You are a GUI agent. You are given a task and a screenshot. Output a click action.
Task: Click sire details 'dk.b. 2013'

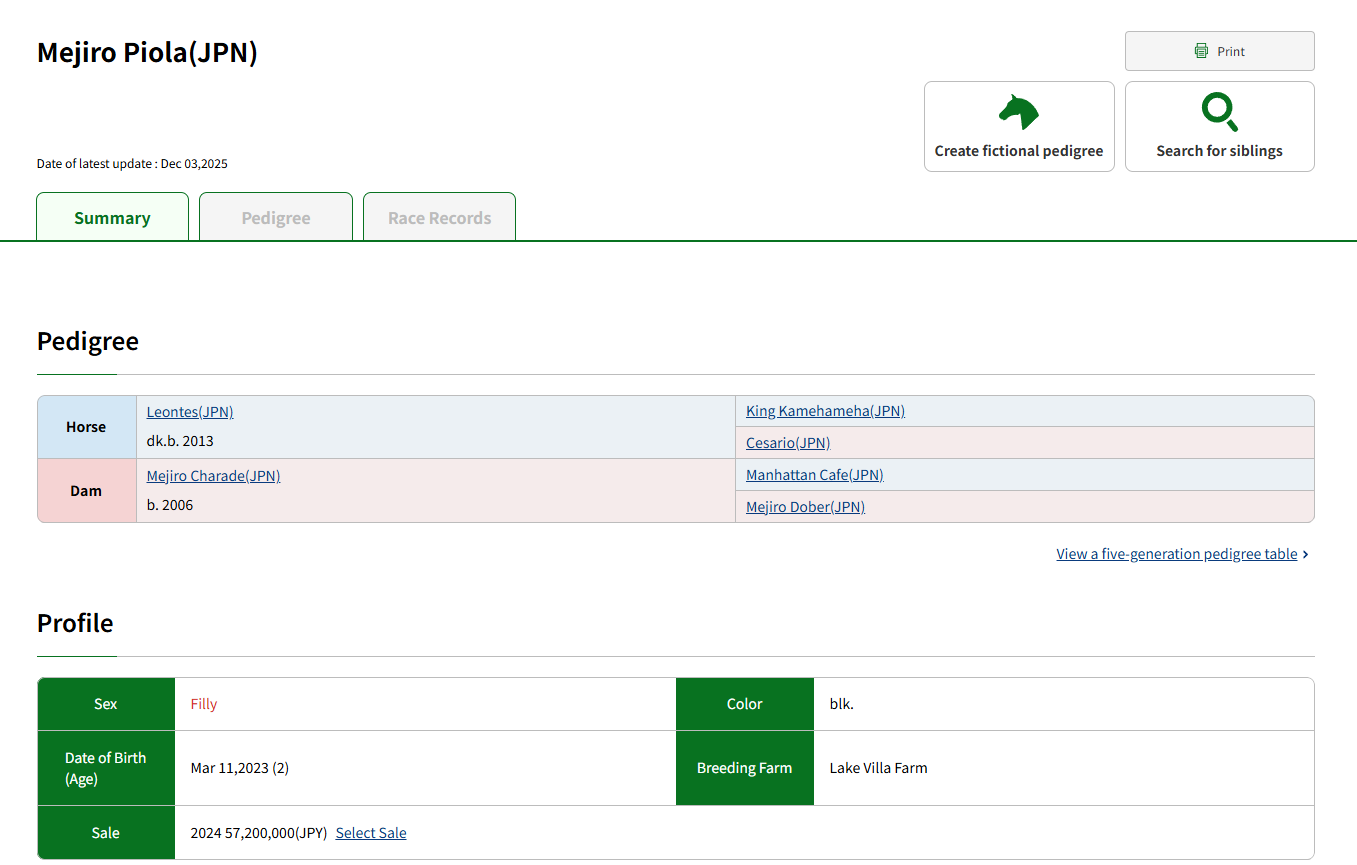[x=180, y=441]
